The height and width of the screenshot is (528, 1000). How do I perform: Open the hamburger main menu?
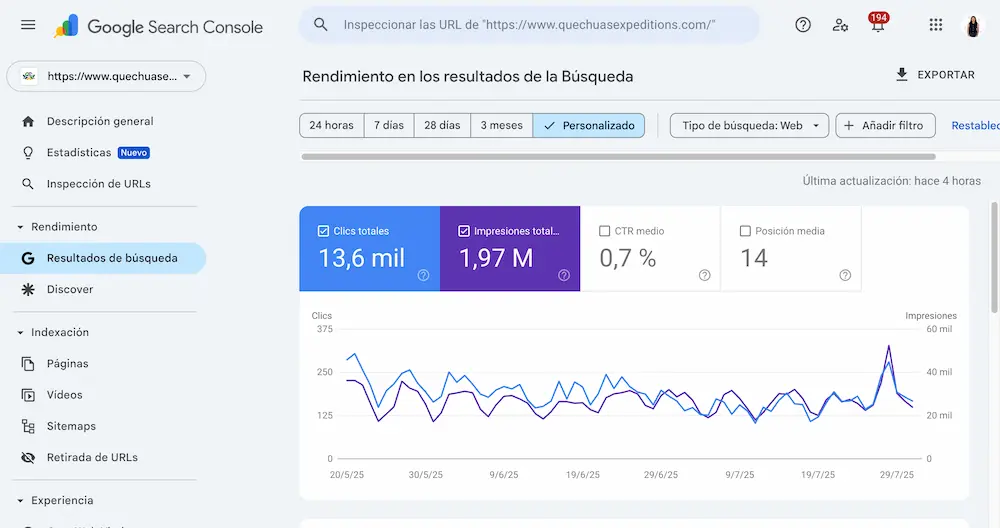(28, 25)
